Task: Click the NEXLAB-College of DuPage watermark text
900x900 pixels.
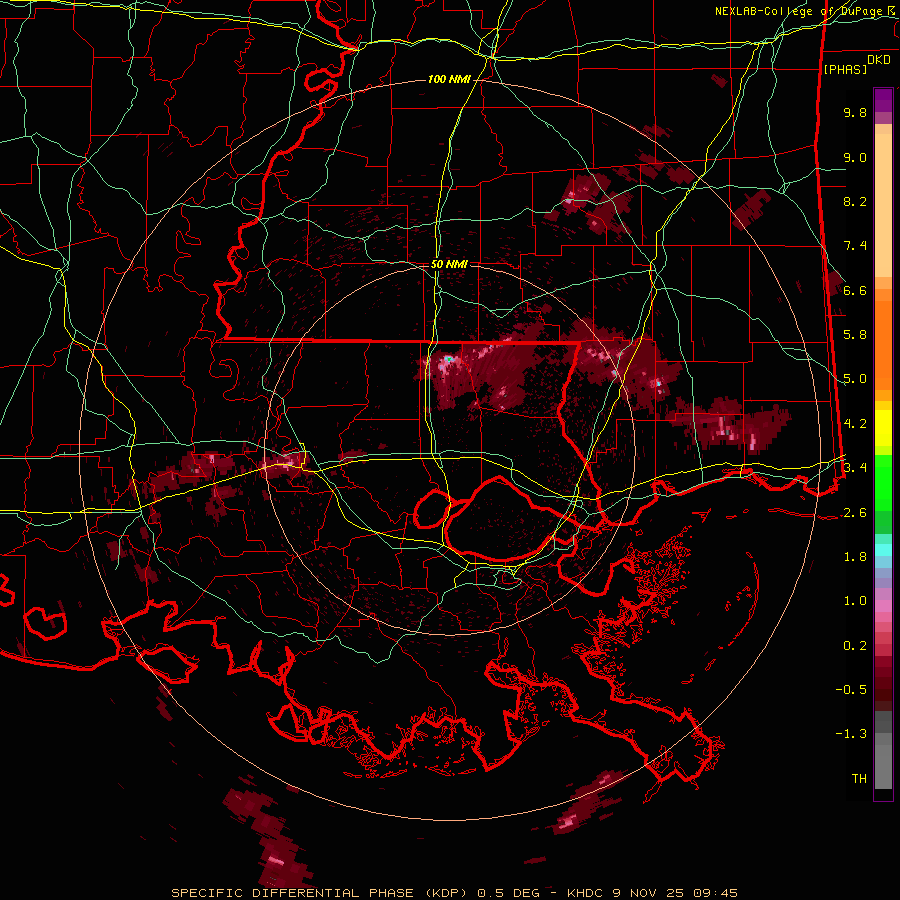Action: tap(807, 11)
